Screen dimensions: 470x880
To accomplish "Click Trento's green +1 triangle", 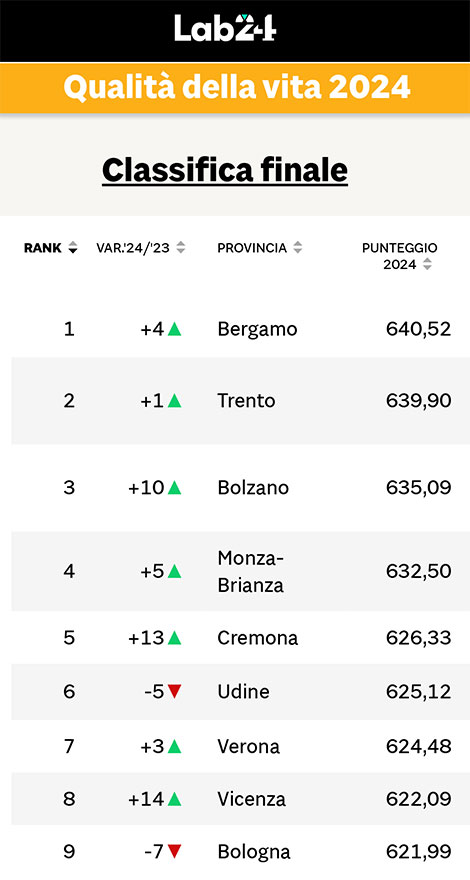I will pyautogui.click(x=175, y=401).
